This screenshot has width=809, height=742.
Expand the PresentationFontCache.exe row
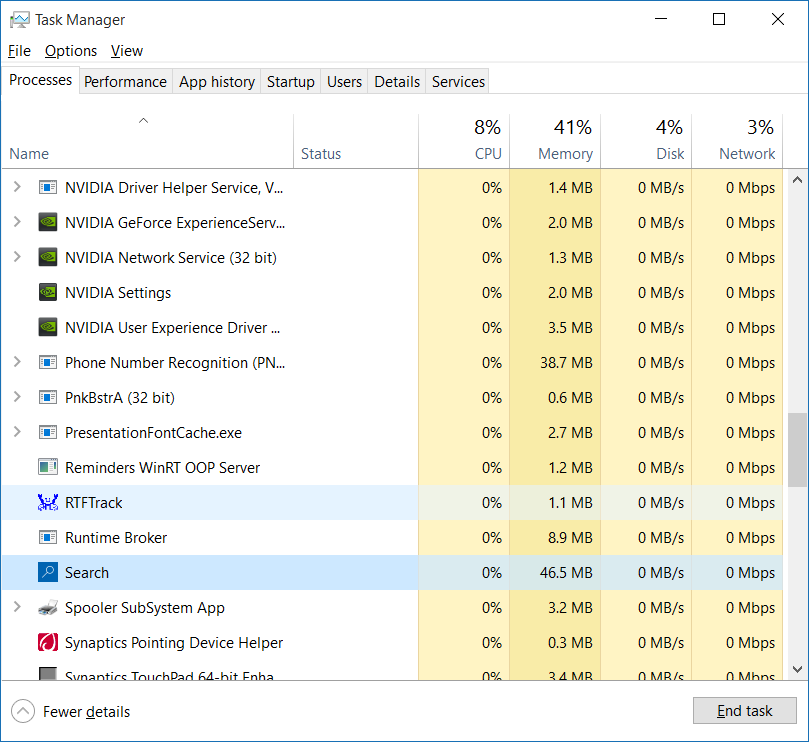17,432
